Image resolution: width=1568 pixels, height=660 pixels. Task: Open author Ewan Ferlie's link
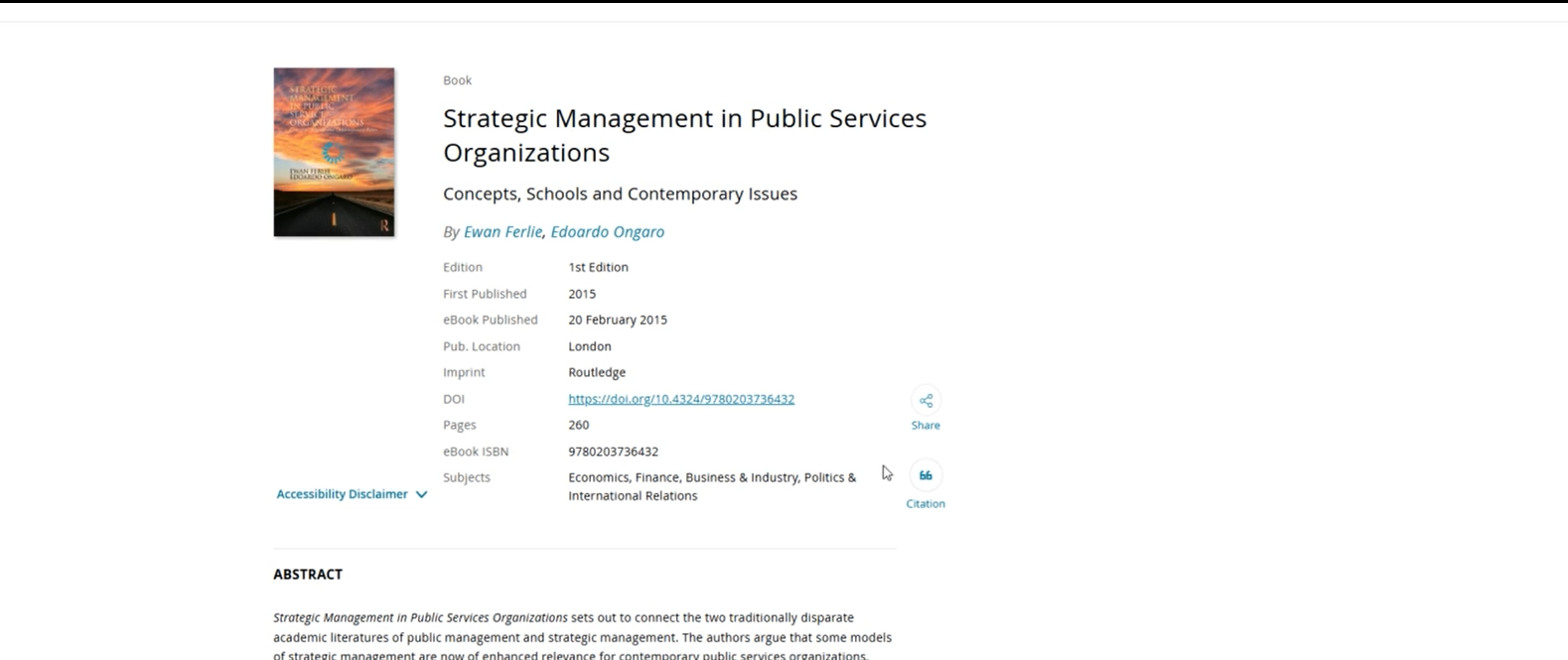click(x=502, y=231)
